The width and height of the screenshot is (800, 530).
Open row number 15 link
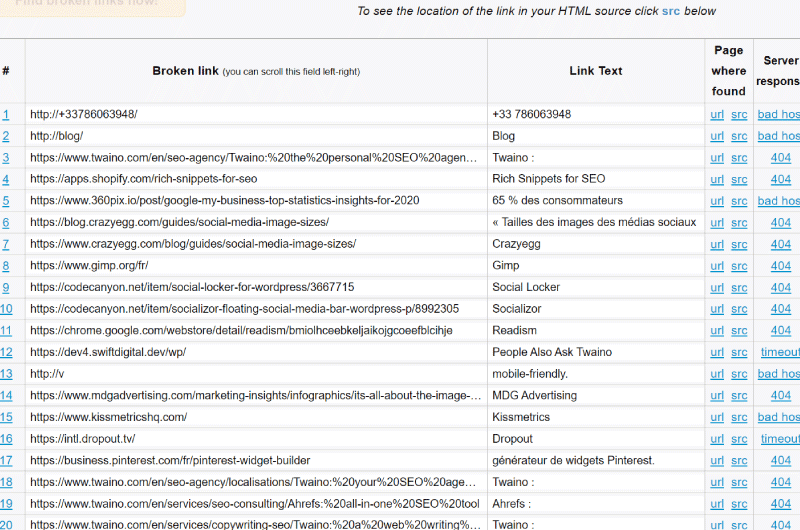click(x=6, y=417)
